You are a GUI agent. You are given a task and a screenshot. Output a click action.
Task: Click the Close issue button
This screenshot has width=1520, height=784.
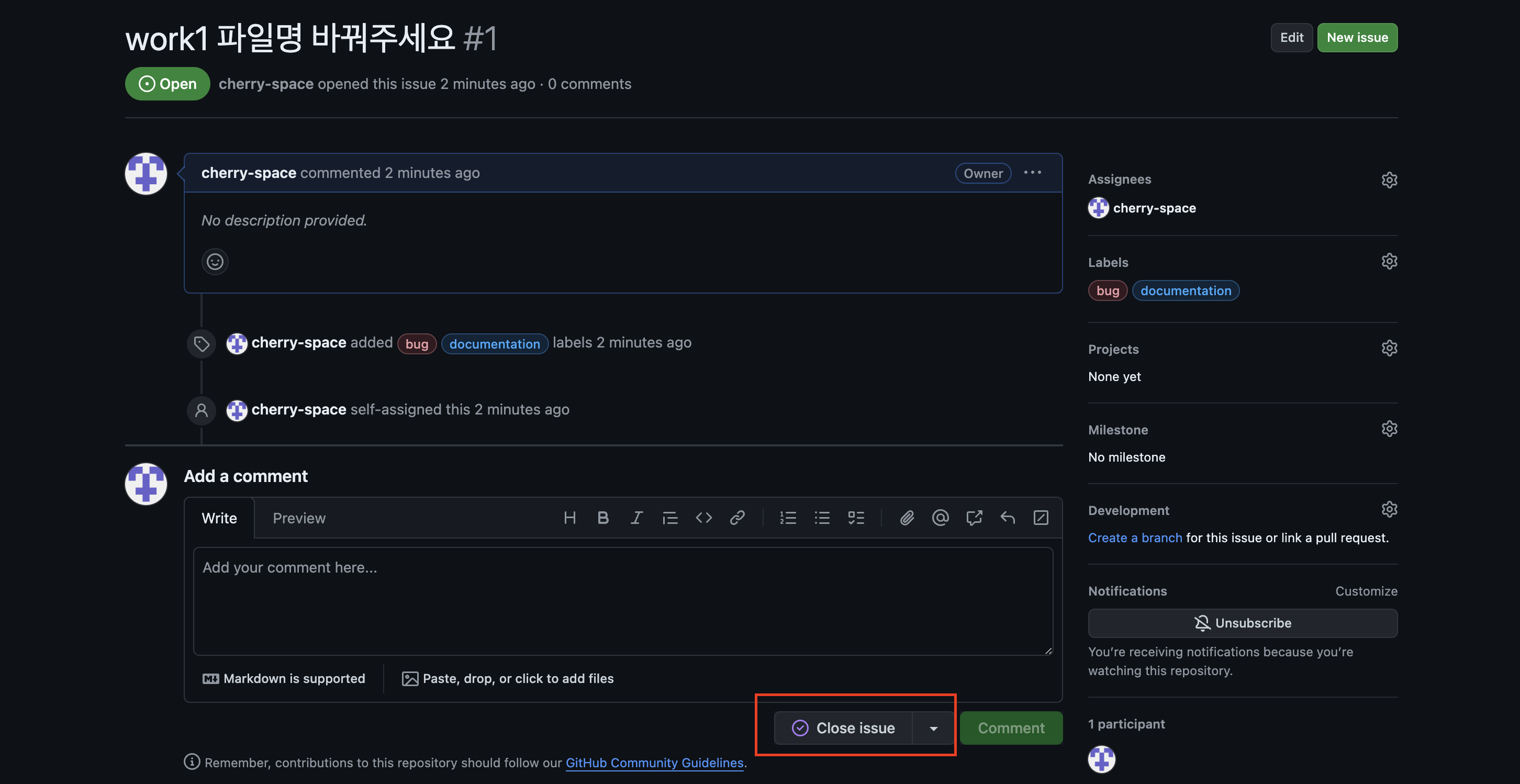pyautogui.click(x=843, y=729)
